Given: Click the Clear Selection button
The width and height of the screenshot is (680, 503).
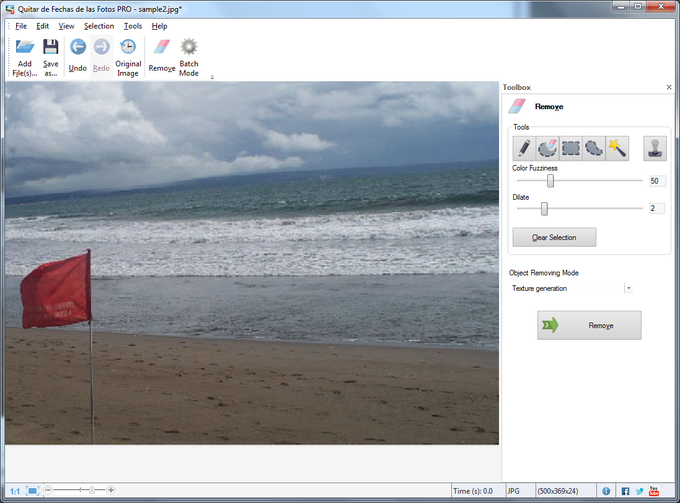Looking at the screenshot, I should point(554,237).
